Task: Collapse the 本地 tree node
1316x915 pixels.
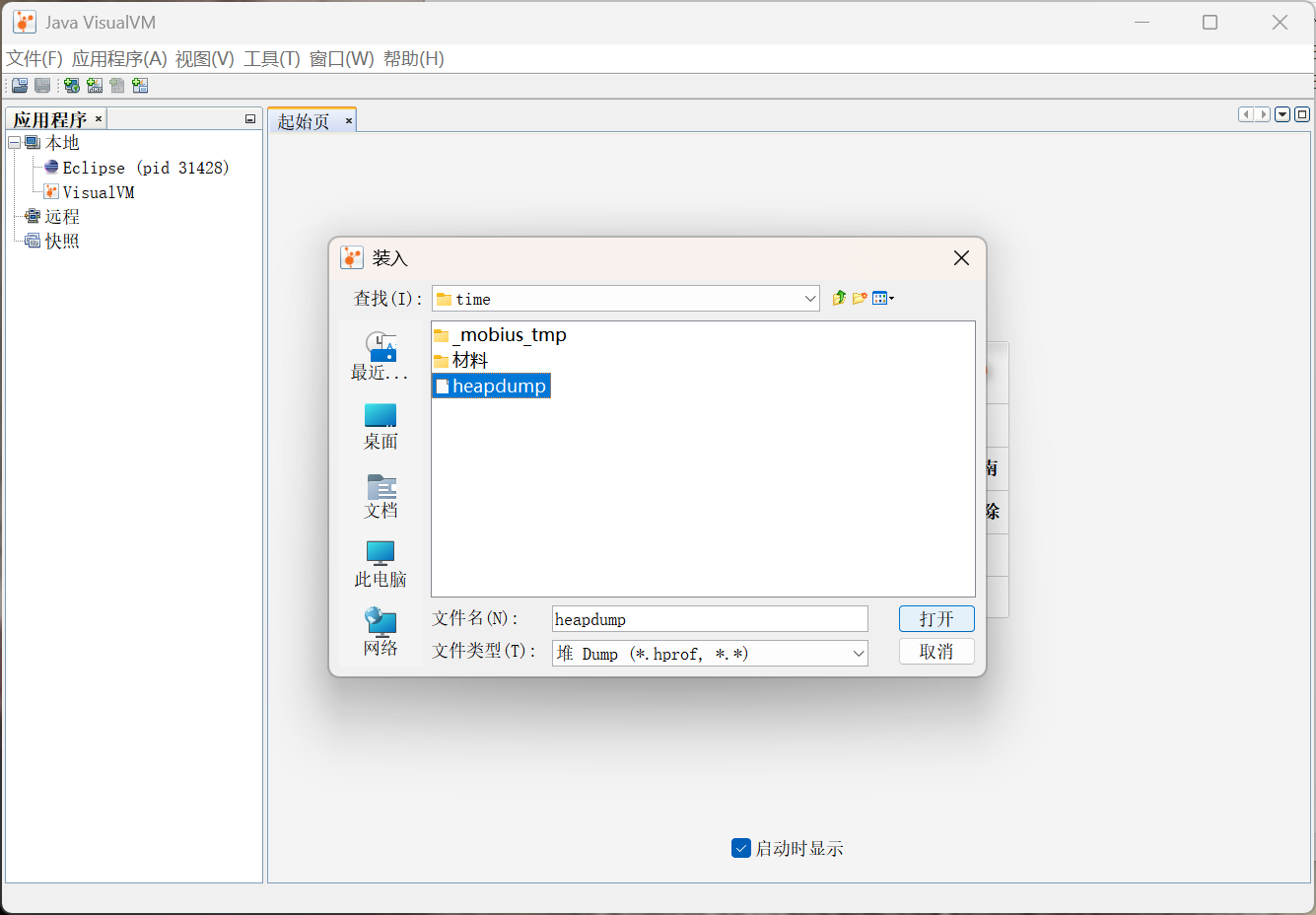Action: pos(15,143)
